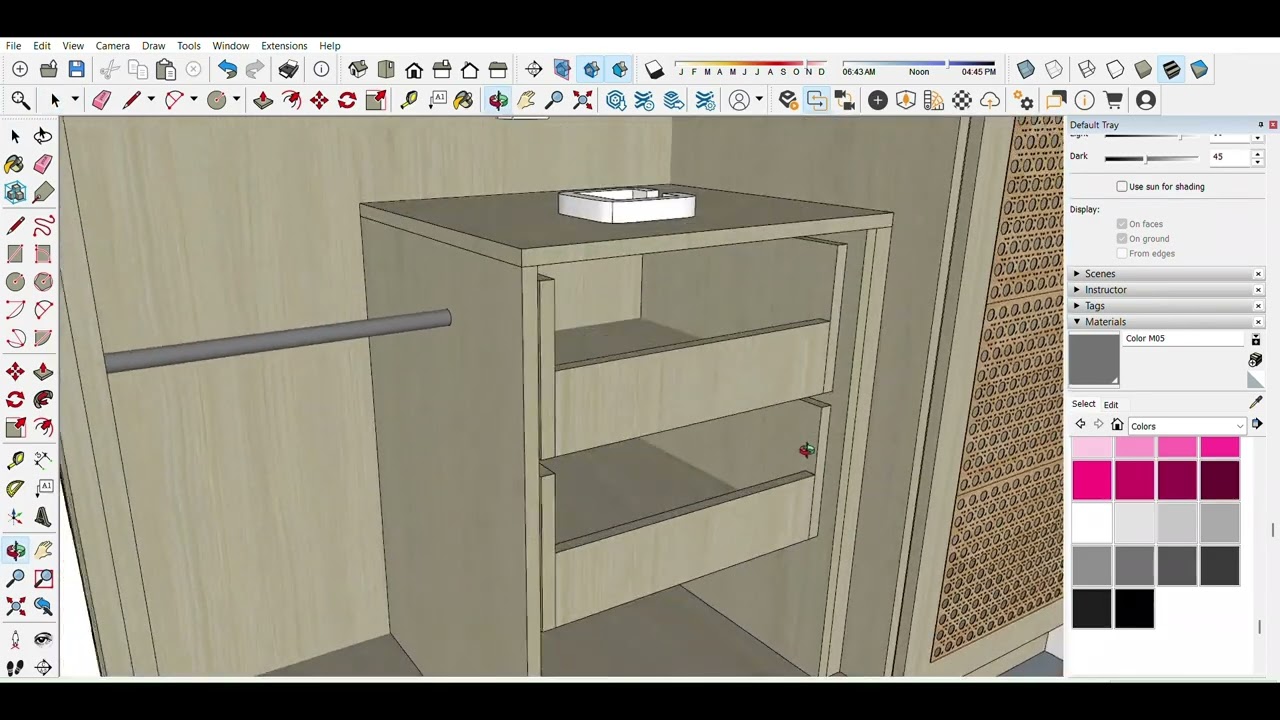Open the File menu
The width and height of the screenshot is (1280, 720).
click(x=14, y=46)
